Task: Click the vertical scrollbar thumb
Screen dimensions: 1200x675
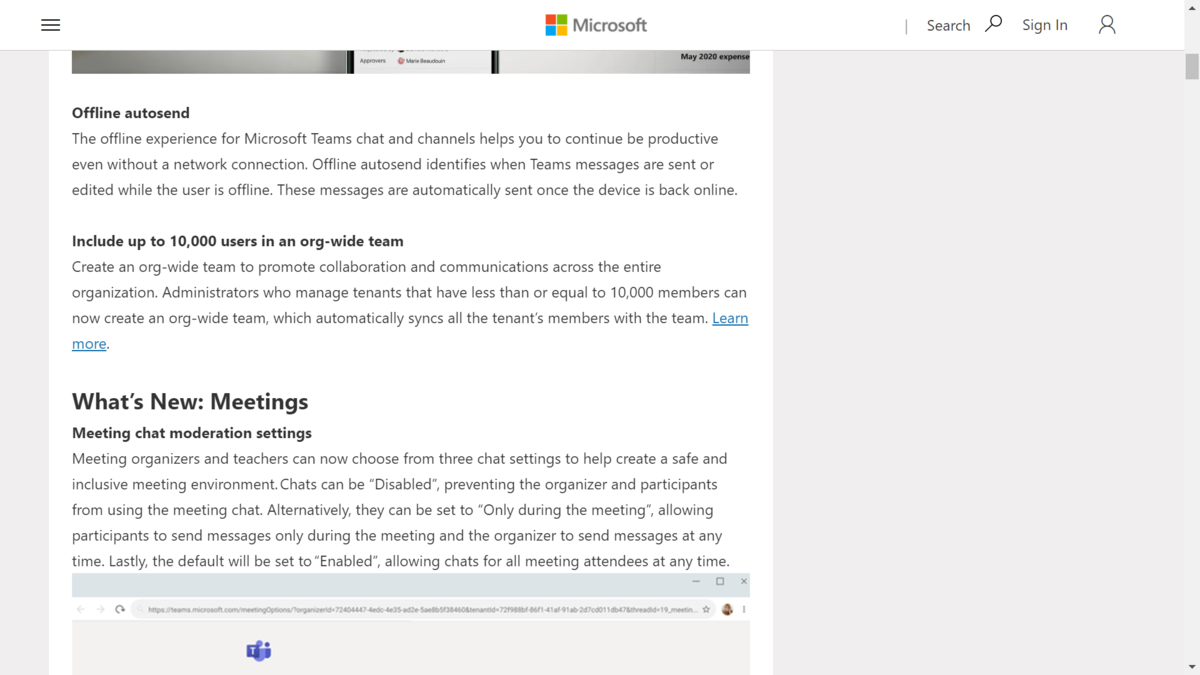Action: pos(1192,66)
